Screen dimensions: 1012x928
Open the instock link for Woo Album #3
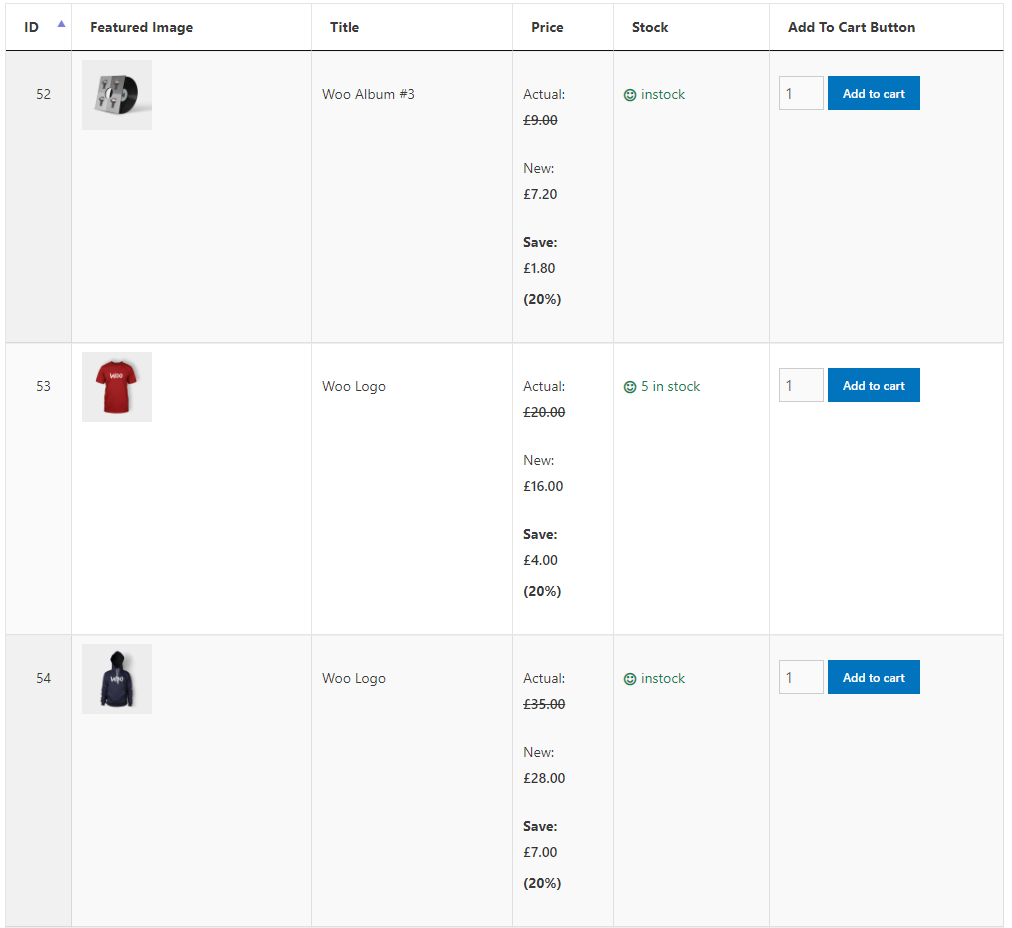(662, 94)
